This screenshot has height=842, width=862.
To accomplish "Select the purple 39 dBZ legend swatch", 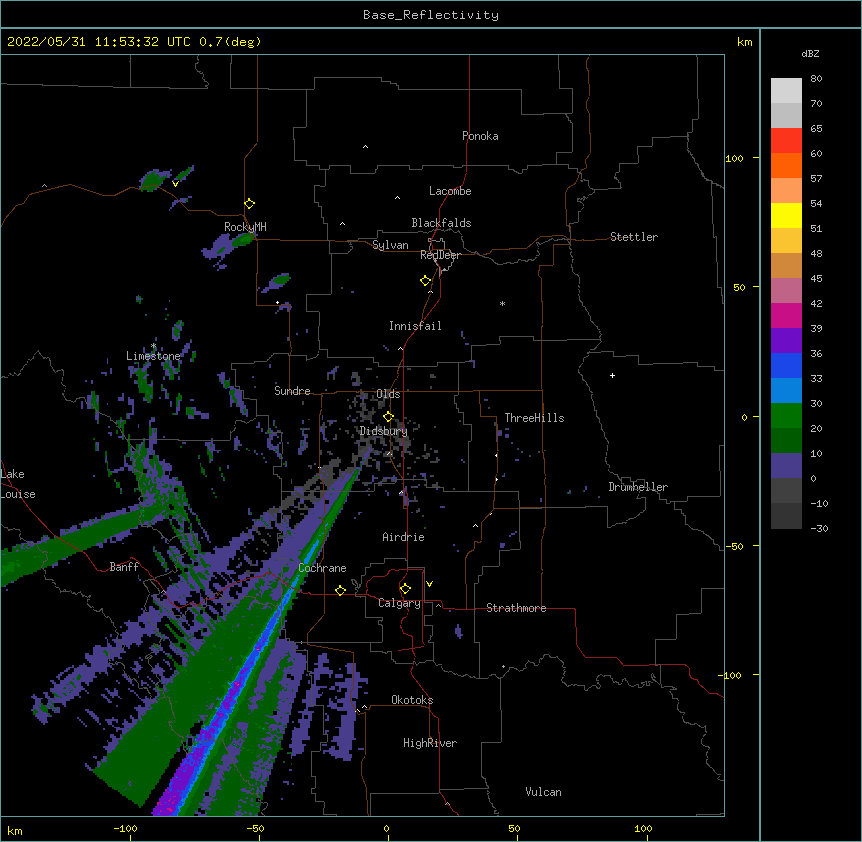I will pyautogui.click(x=786, y=341).
